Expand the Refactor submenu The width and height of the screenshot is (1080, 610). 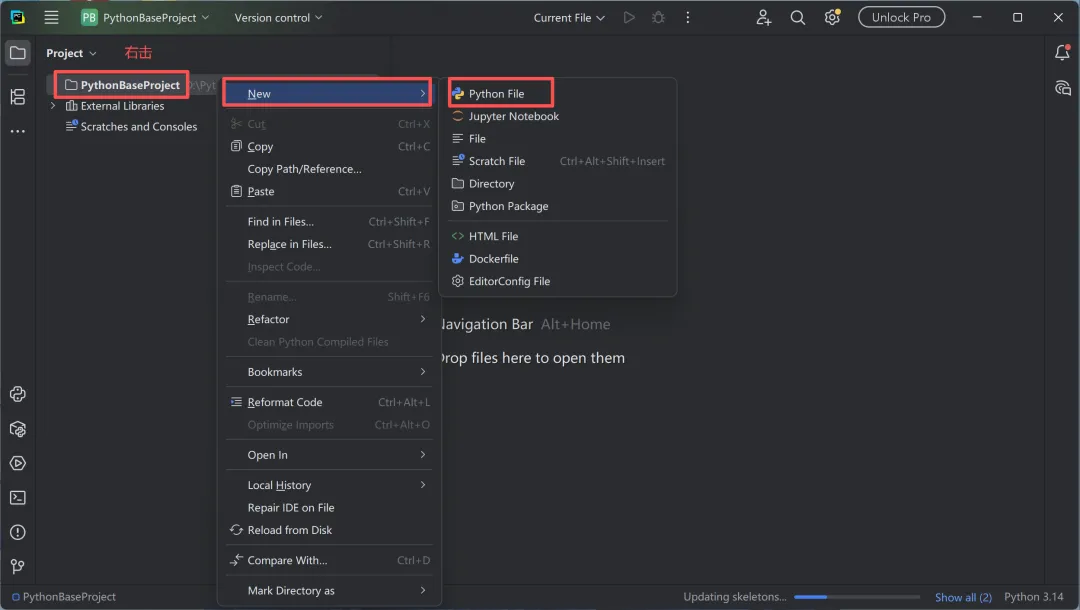(329, 319)
